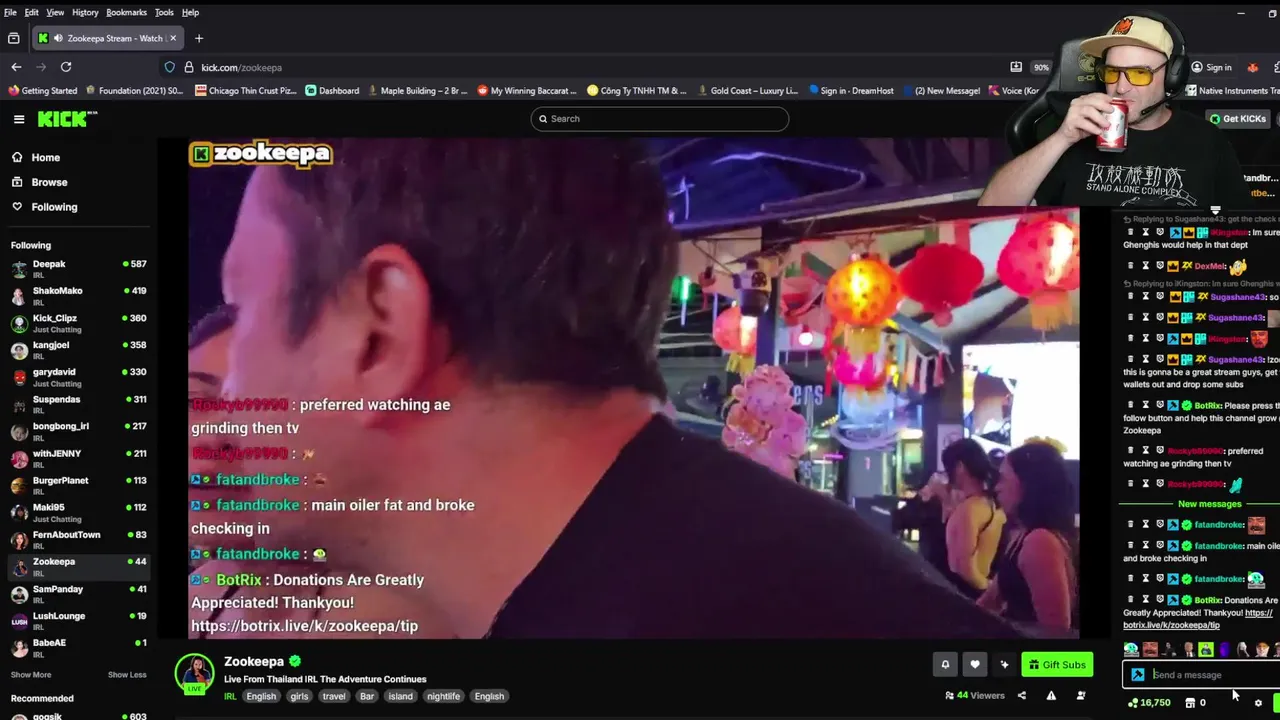1280x720 pixels.
Task: Open FernAboutTown channel
Action: tap(78, 538)
